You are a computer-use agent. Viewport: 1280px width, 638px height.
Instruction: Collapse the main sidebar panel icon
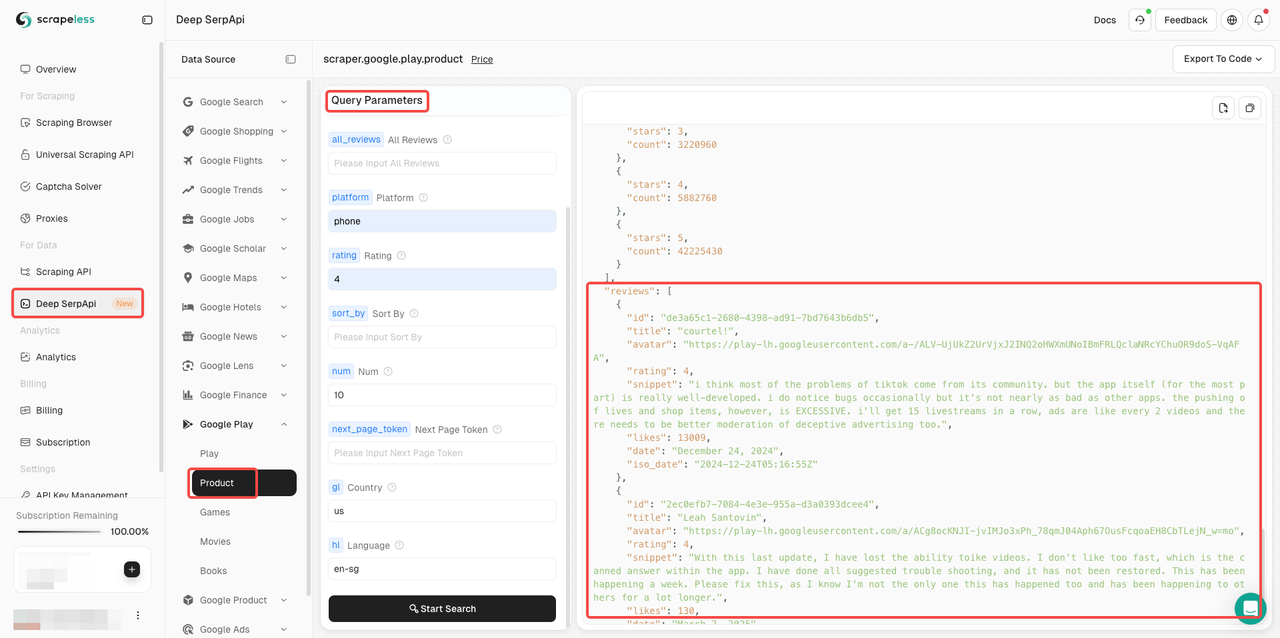[147, 20]
